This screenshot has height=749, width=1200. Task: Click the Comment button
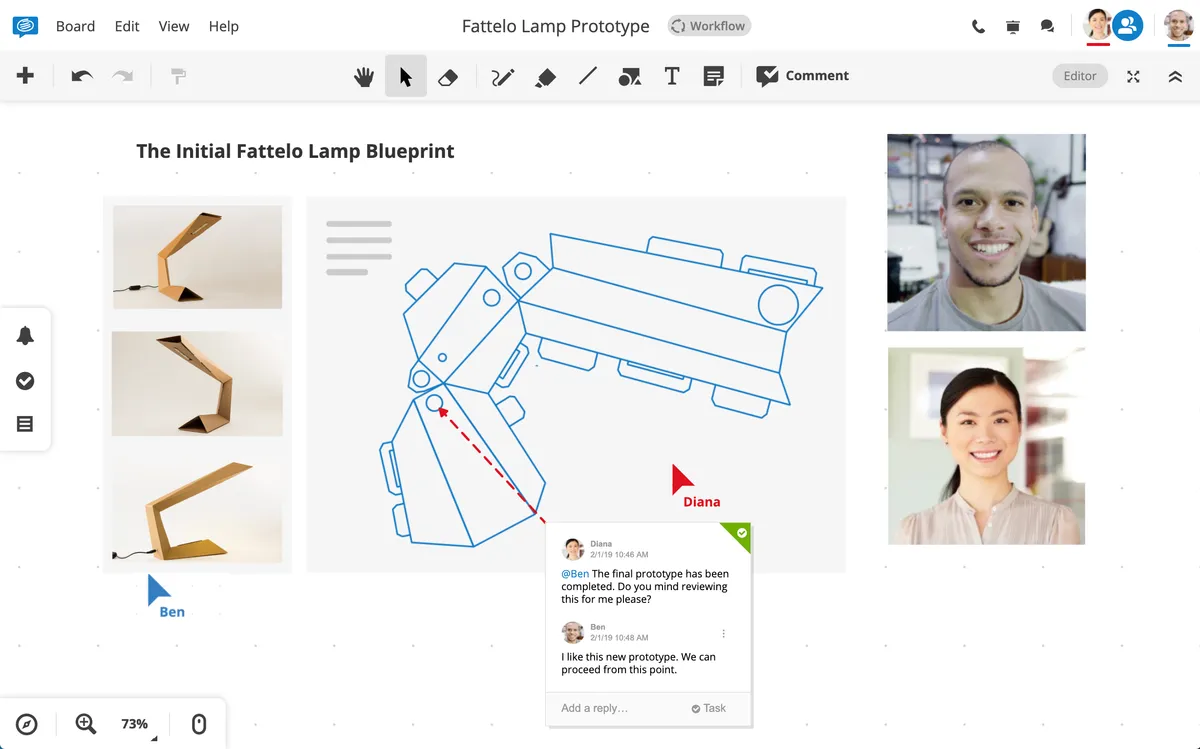[x=803, y=76]
